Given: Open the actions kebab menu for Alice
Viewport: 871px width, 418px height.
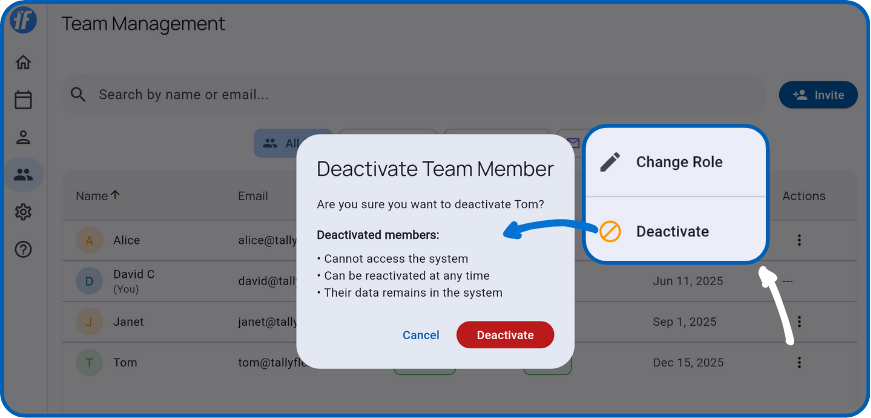Looking at the screenshot, I should tap(799, 240).
